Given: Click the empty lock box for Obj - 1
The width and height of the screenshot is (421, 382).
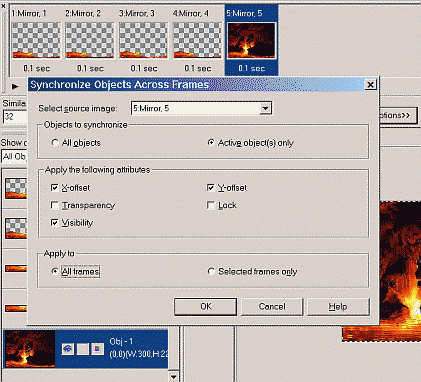Looking at the screenshot, I should [x=83, y=349].
